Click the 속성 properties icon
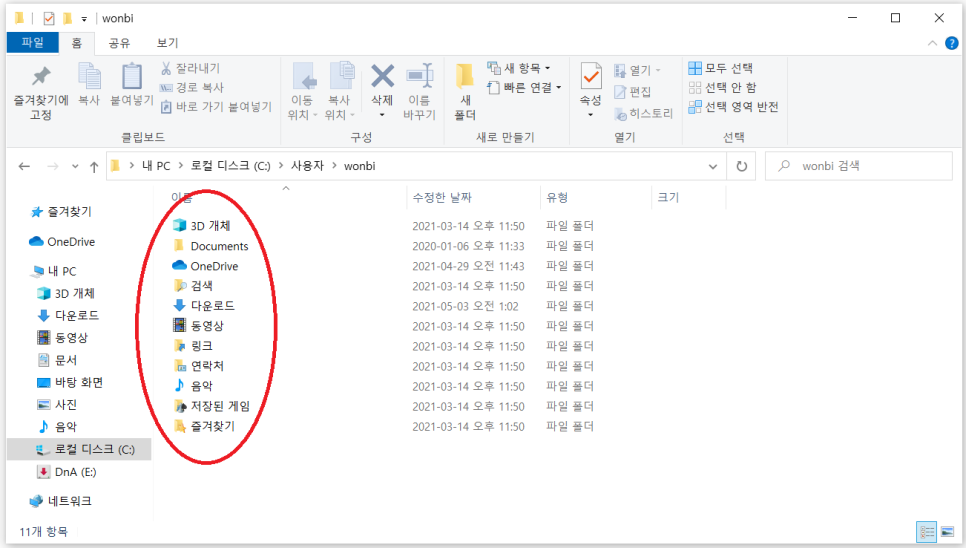The image size is (966, 548). [x=591, y=76]
